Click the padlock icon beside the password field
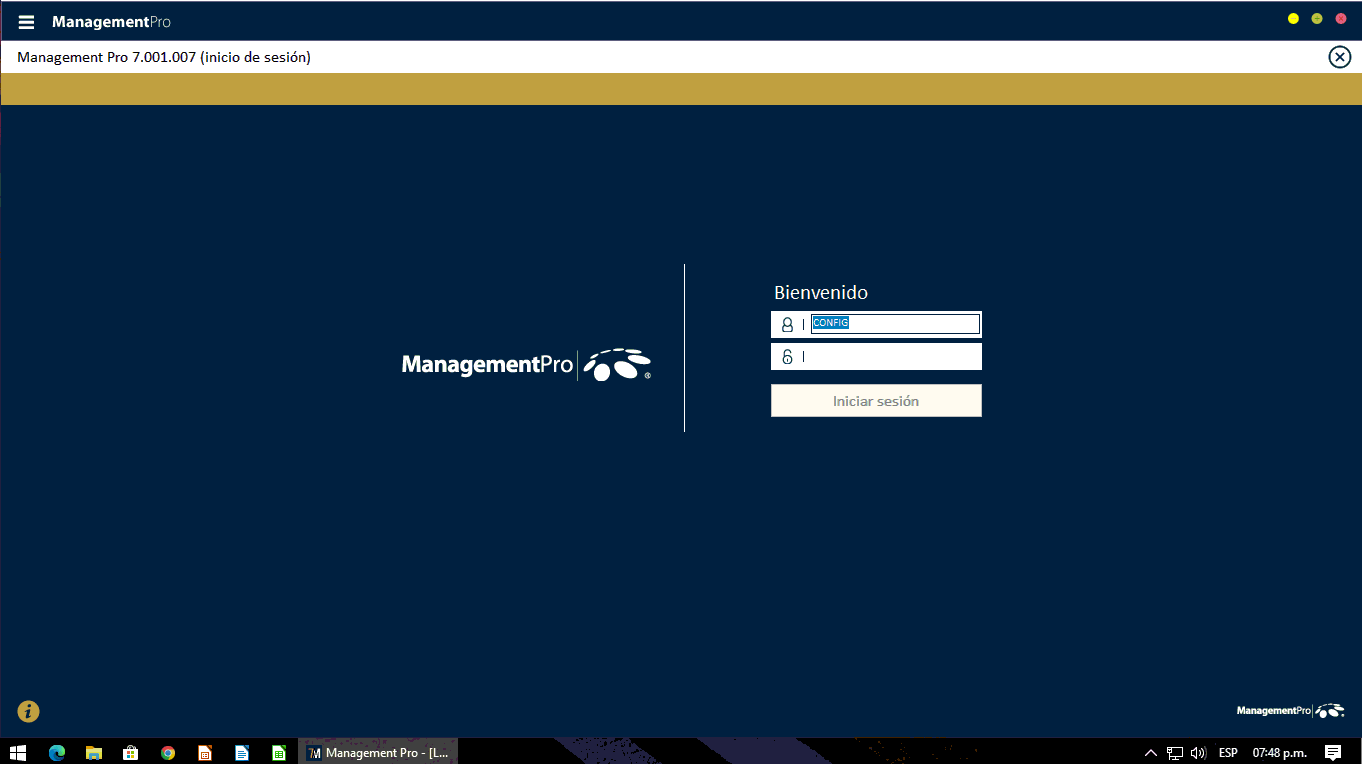This screenshot has height=764, width=1362. click(x=787, y=357)
